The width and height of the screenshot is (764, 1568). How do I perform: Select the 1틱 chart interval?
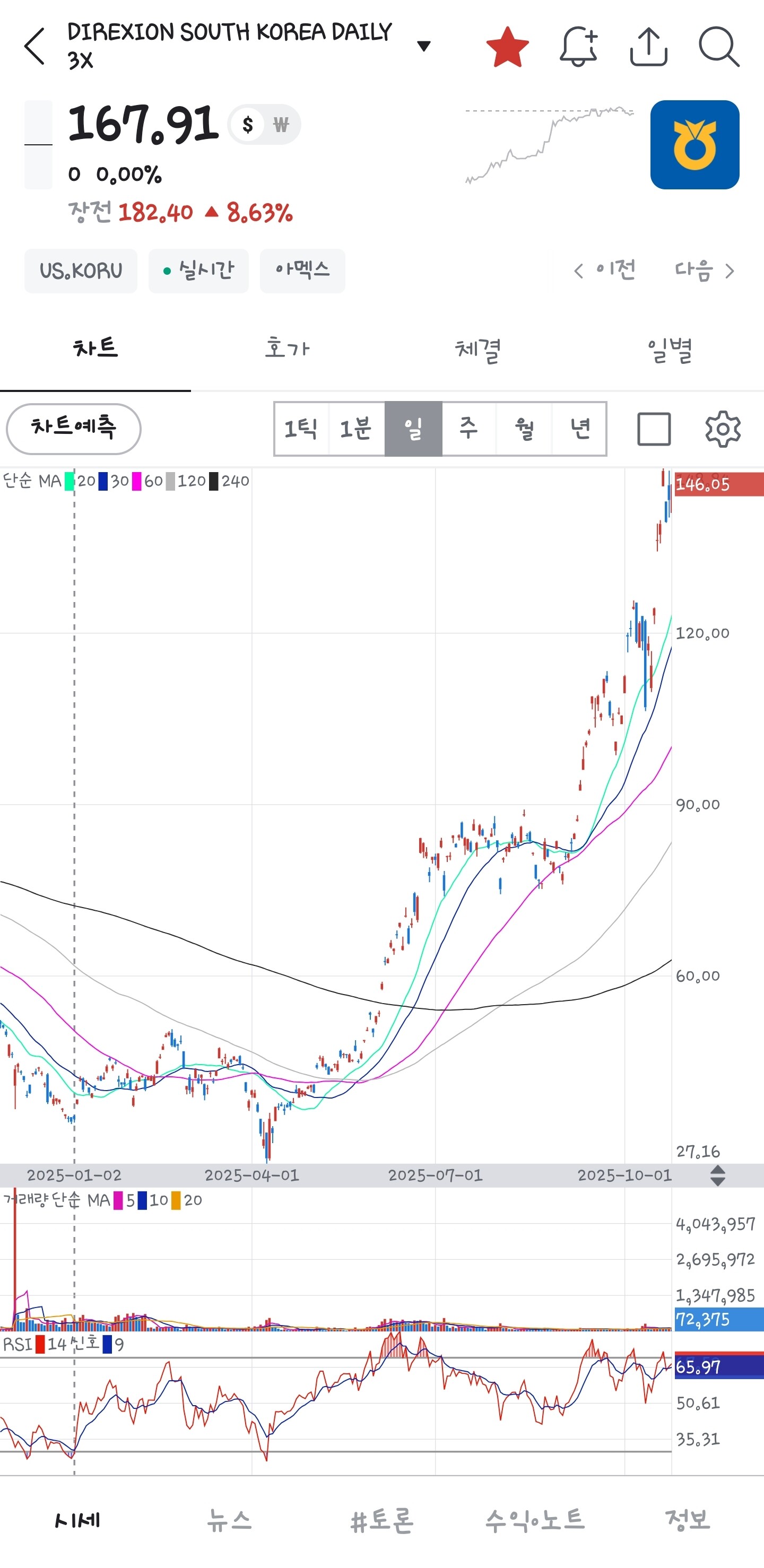tap(301, 429)
